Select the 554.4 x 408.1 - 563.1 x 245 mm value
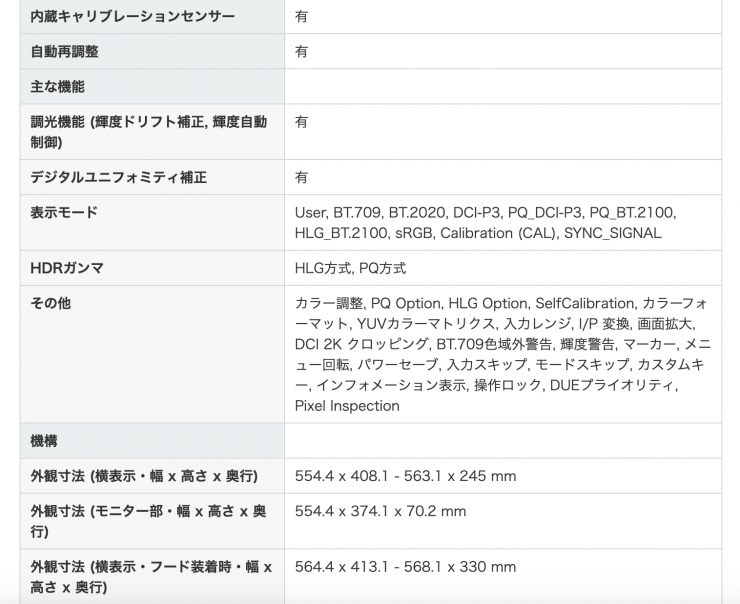The width and height of the screenshot is (740, 604). (405, 476)
